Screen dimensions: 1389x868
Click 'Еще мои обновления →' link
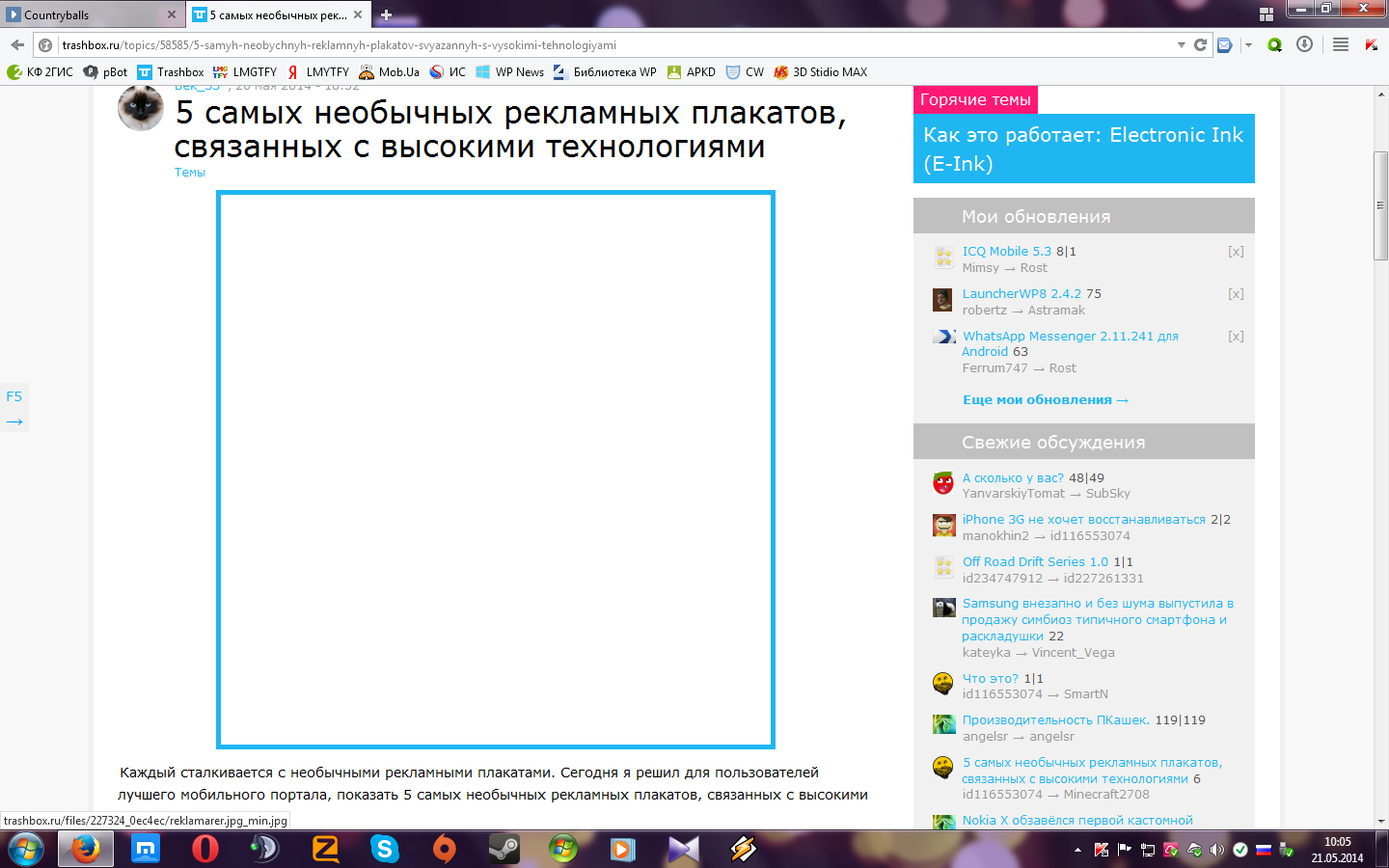1046,399
